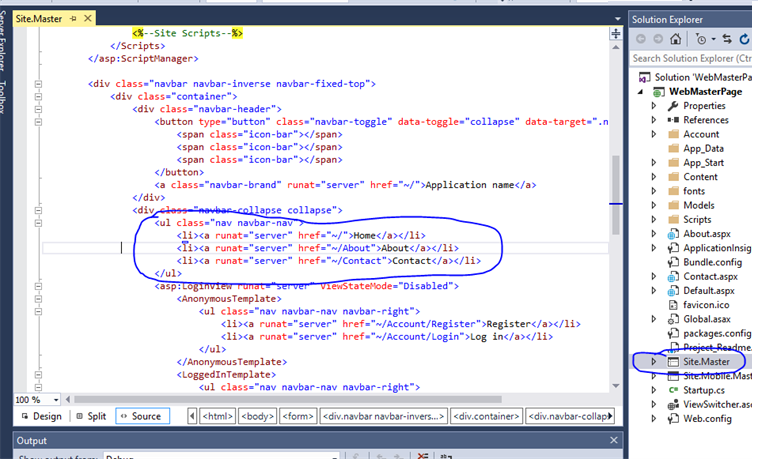Expand the App_Start folder

[x=654, y=163]
